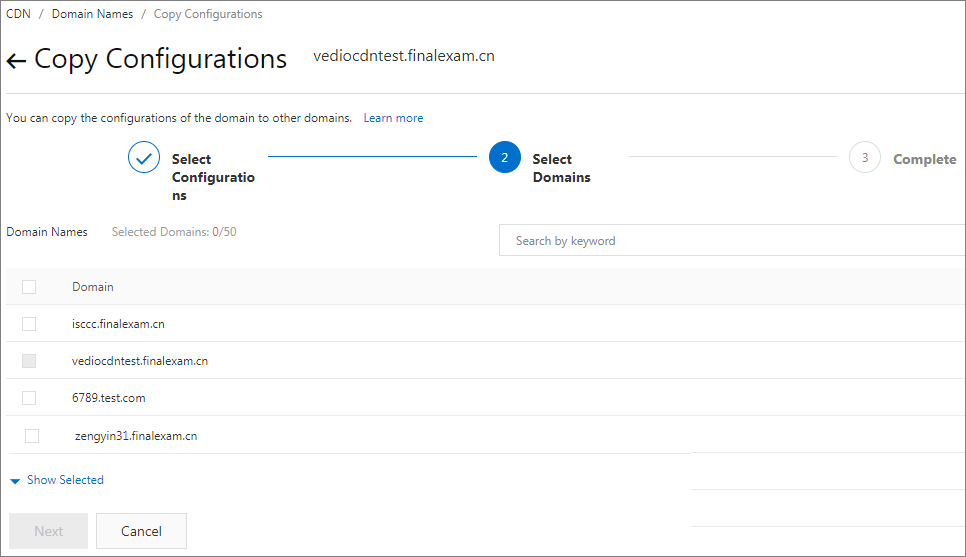The width and height of the screenshot is (966, 557).
Task: Check the zengyin31.finalexam.cn checkbox
Action: coord(32,436)
